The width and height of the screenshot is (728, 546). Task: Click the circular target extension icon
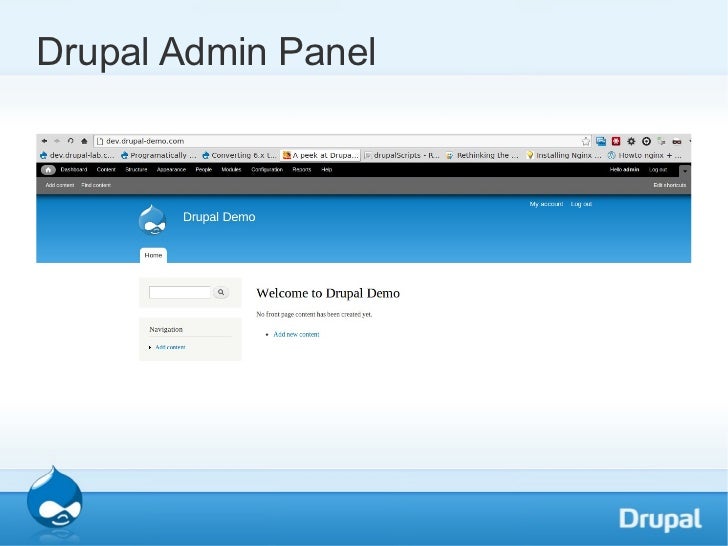646,141
